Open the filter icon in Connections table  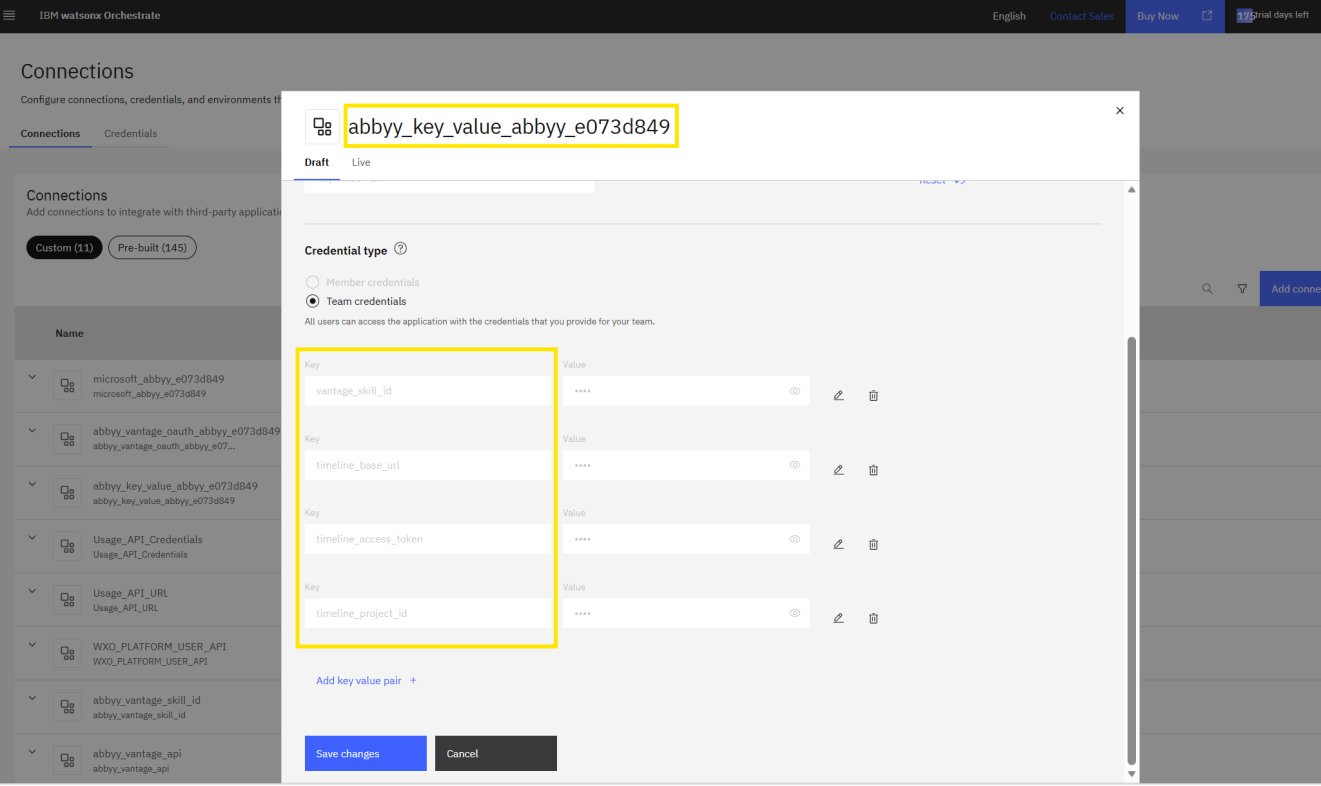[1242, 288]
